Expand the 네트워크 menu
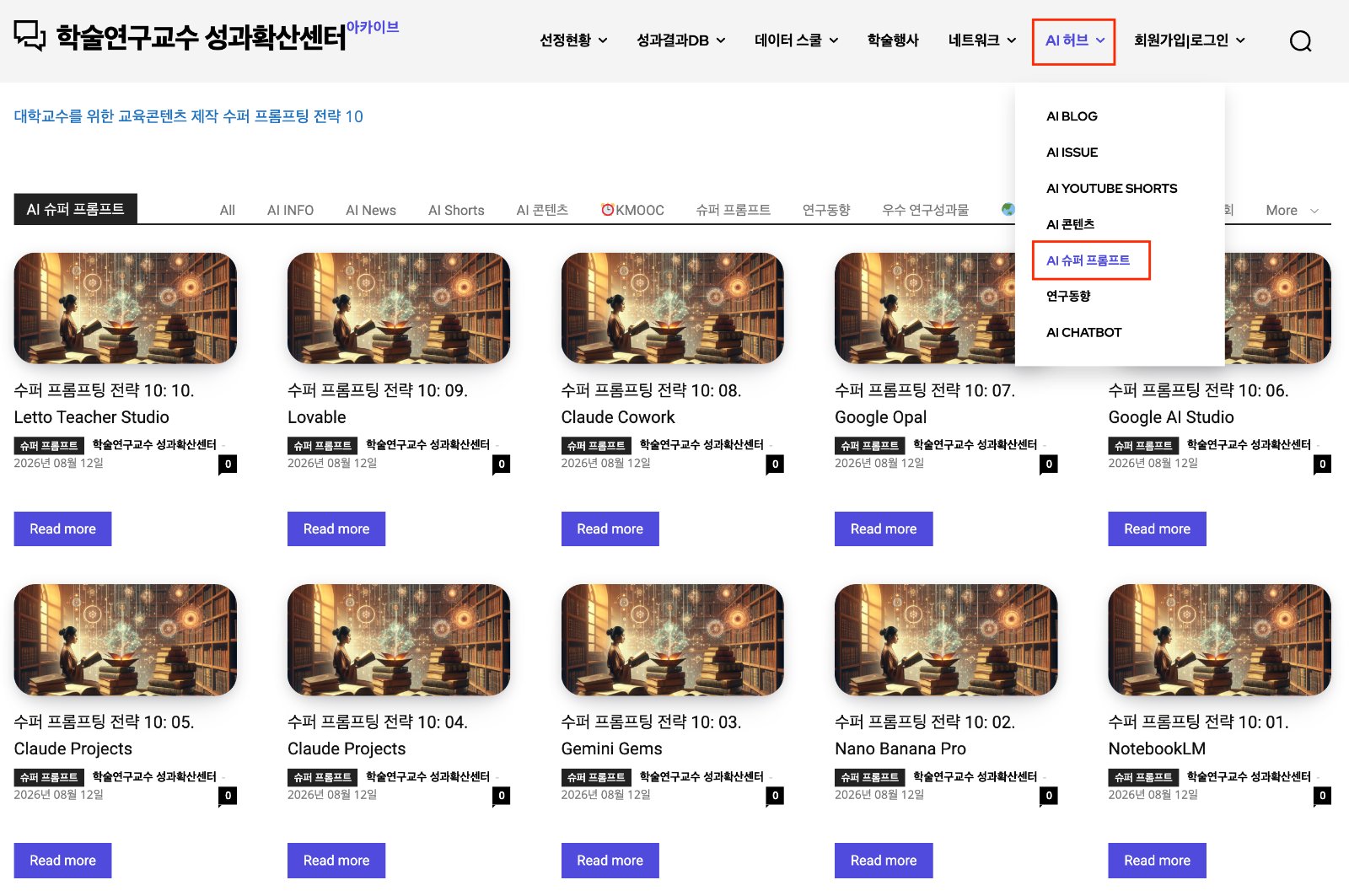1349x896 pixels. (982, 40)
